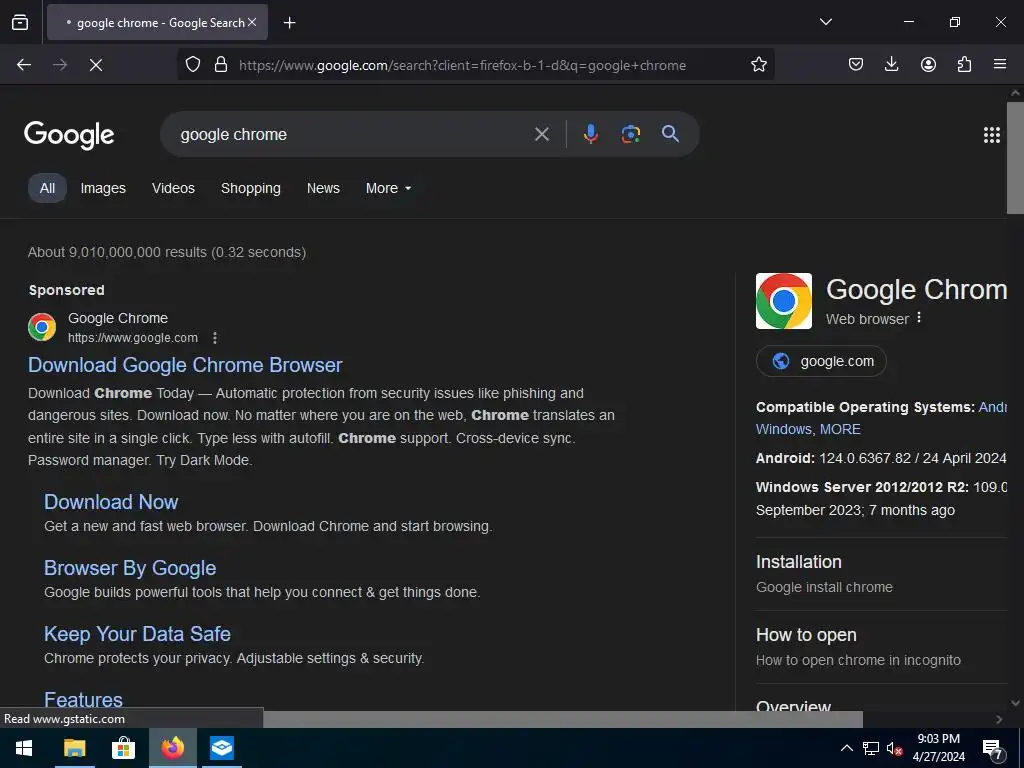
Task: Open the extensions puzzle icon
Action: (964, 64)
